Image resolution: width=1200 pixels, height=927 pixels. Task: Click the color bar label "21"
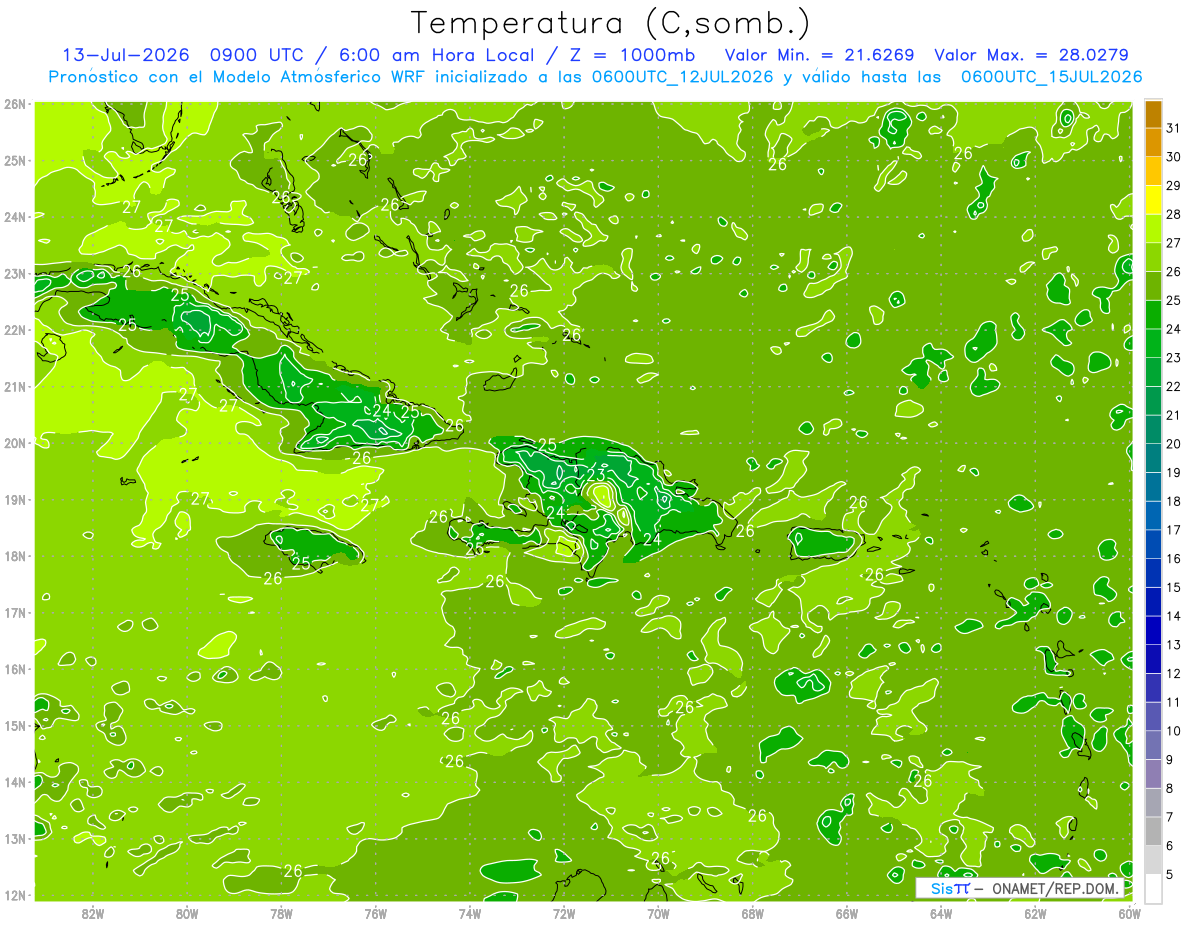click(1174, 415)
